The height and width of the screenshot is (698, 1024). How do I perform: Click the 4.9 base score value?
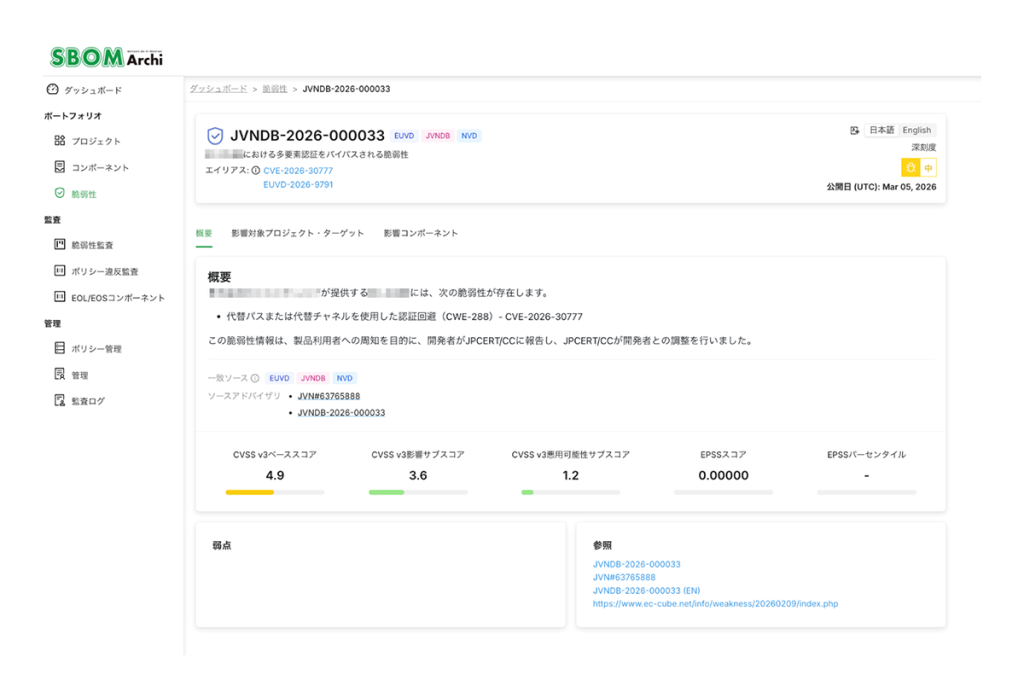coord(275,475)
